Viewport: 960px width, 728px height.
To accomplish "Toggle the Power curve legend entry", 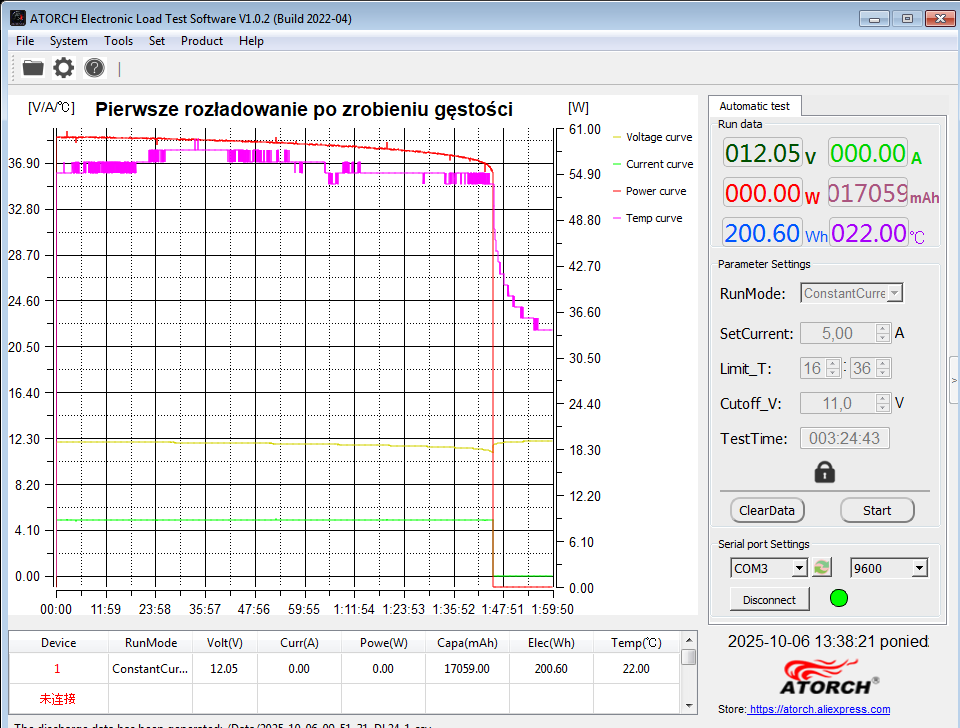I will [650, 191].
